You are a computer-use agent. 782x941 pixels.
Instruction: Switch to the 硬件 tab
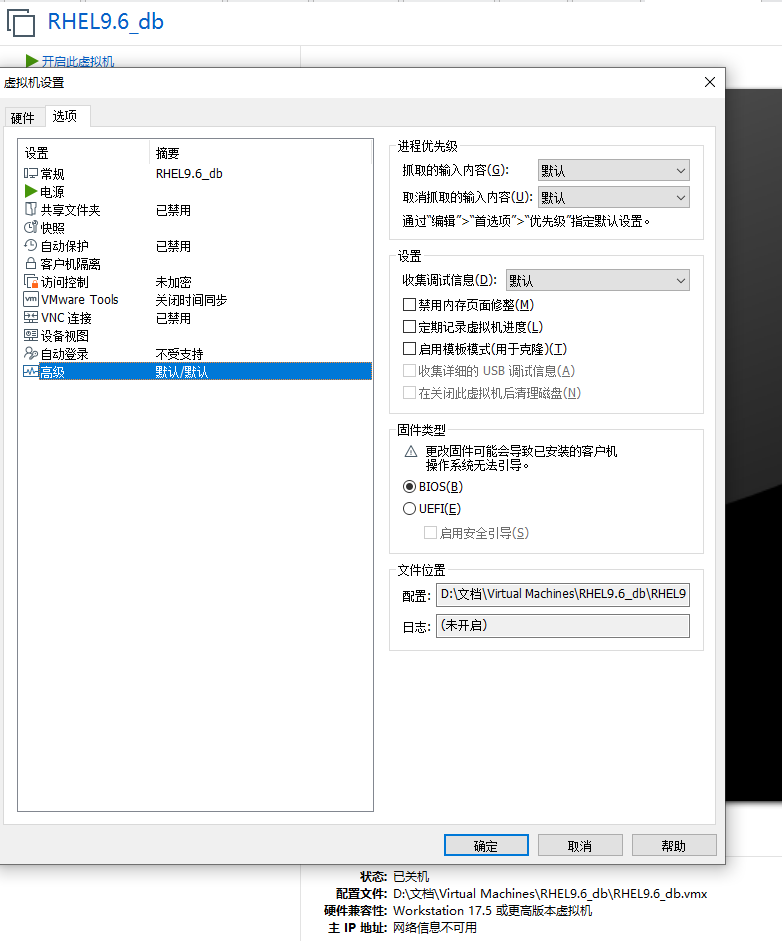pyautogui.click(x=23, y=118)
